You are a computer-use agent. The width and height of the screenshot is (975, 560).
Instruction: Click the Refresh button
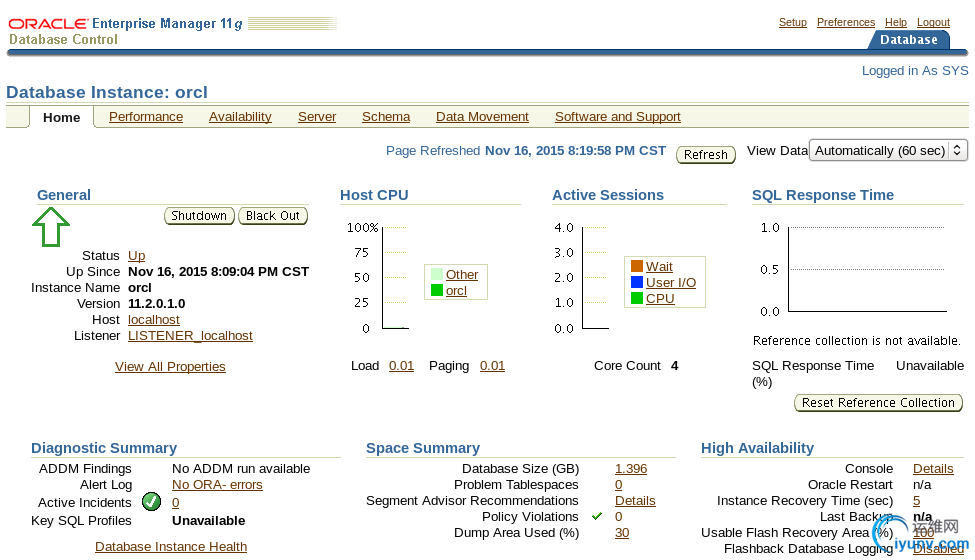point(706,154)
